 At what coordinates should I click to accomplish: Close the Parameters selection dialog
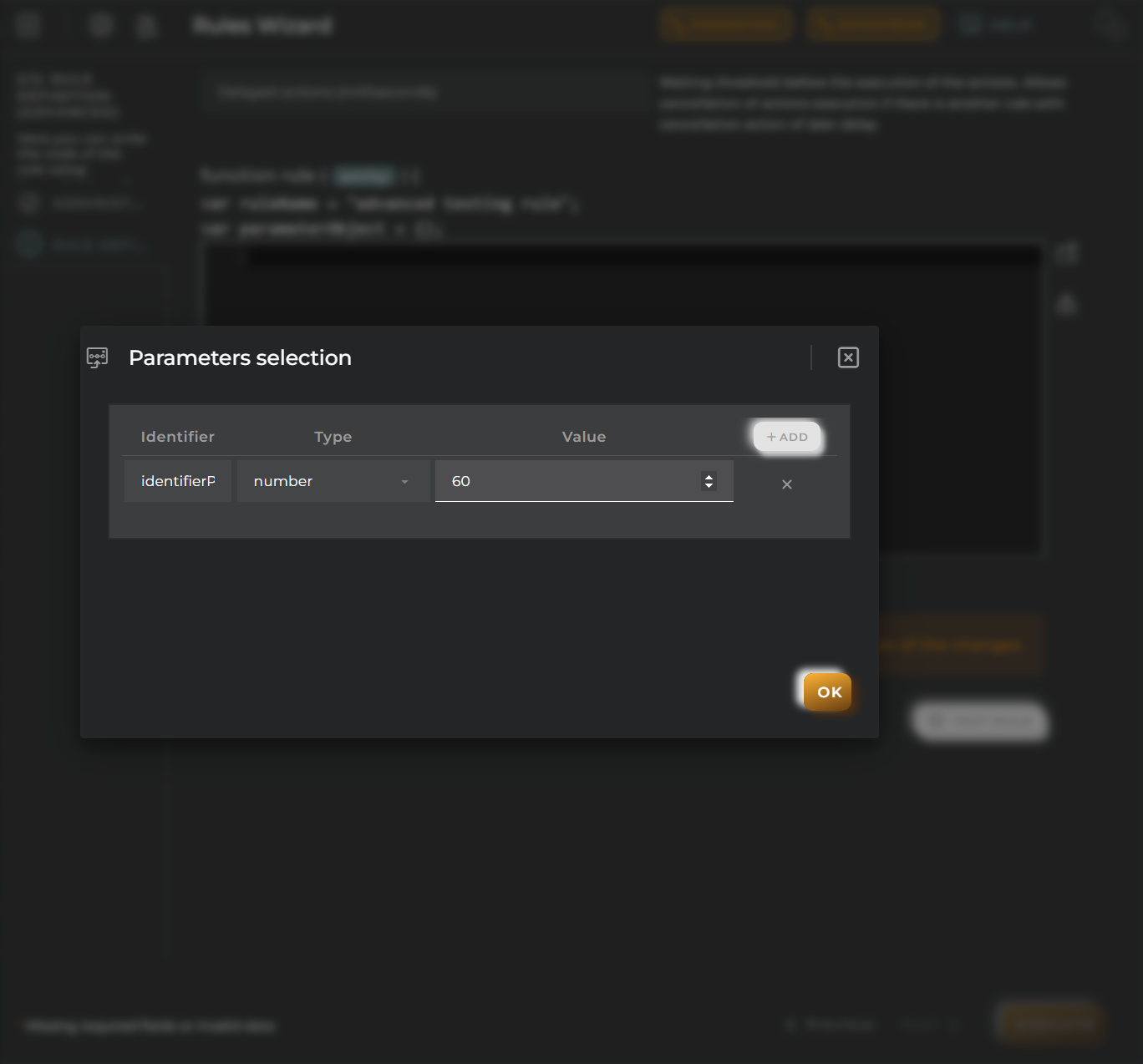[848, 357]
